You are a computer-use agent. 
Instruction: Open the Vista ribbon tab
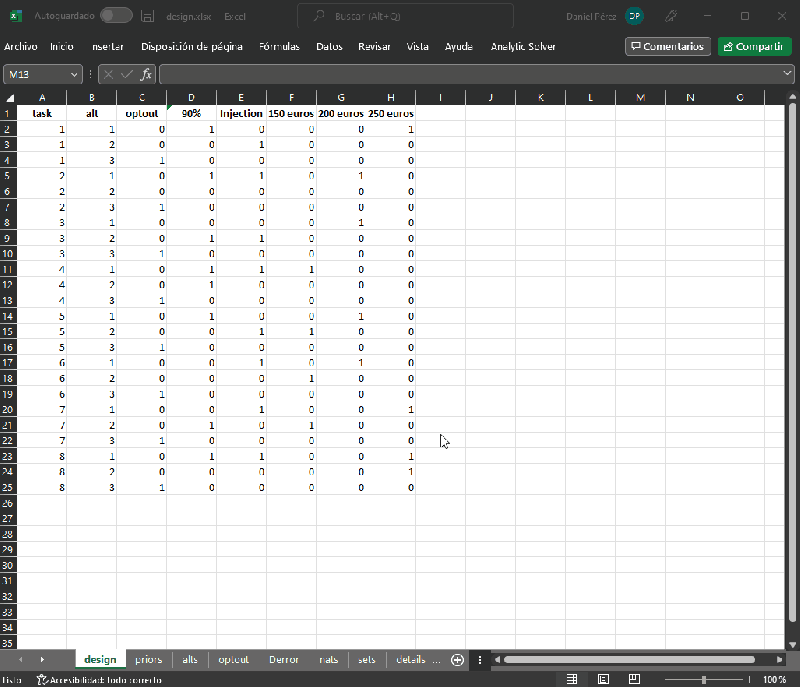tap(417, 46)
